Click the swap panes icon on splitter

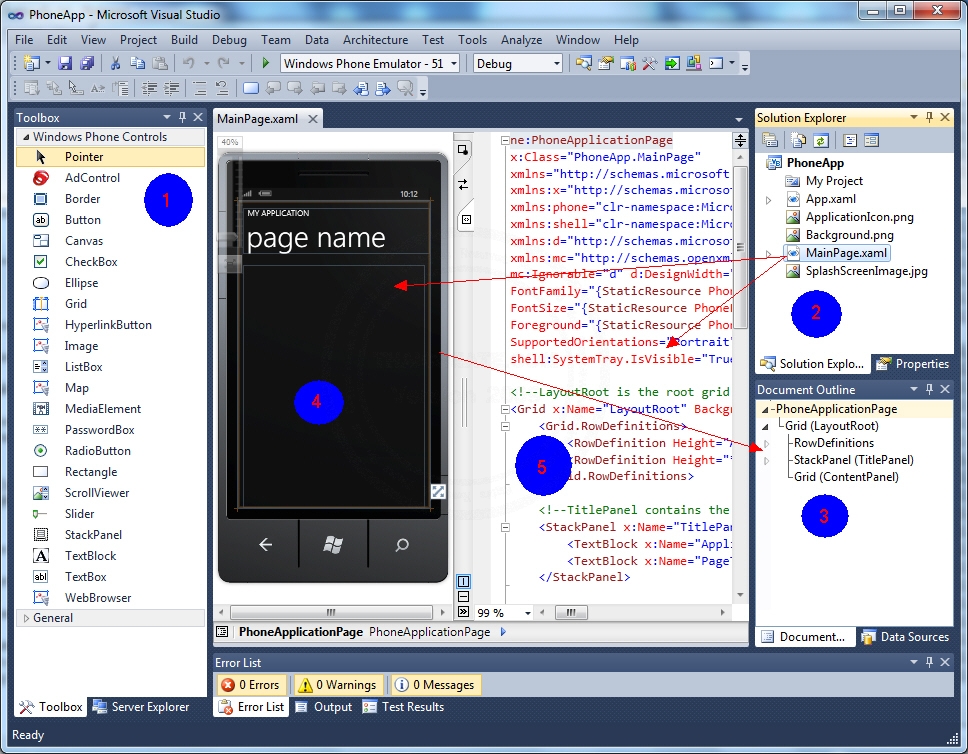coord(463,184)
